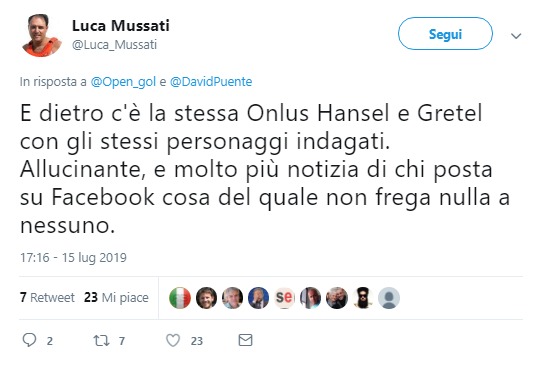544x367 pixels.
Task: Click the @Luca_Mussati handle
Action: tap(114, 44)
